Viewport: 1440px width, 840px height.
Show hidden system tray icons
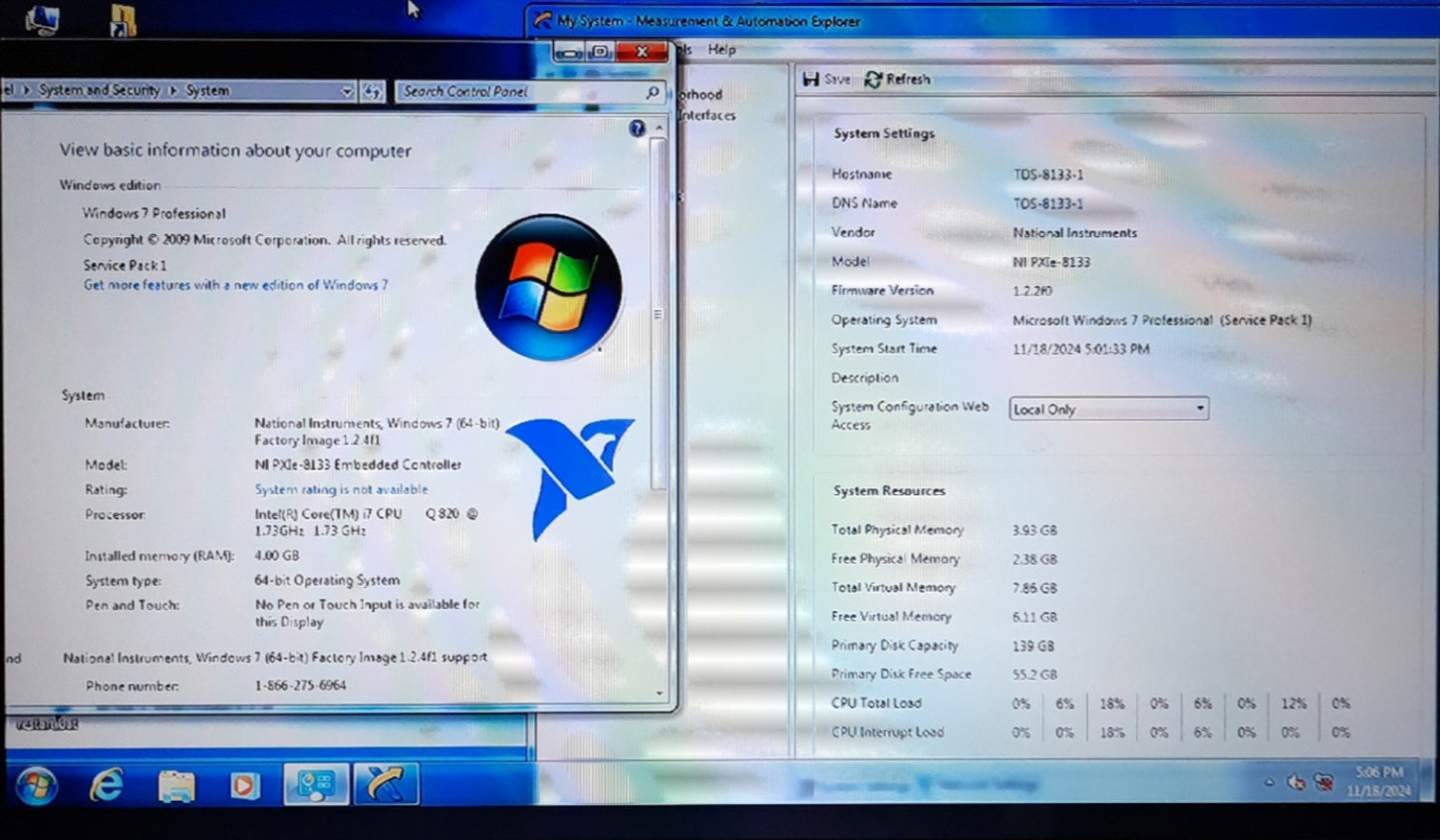(1269, 783)
